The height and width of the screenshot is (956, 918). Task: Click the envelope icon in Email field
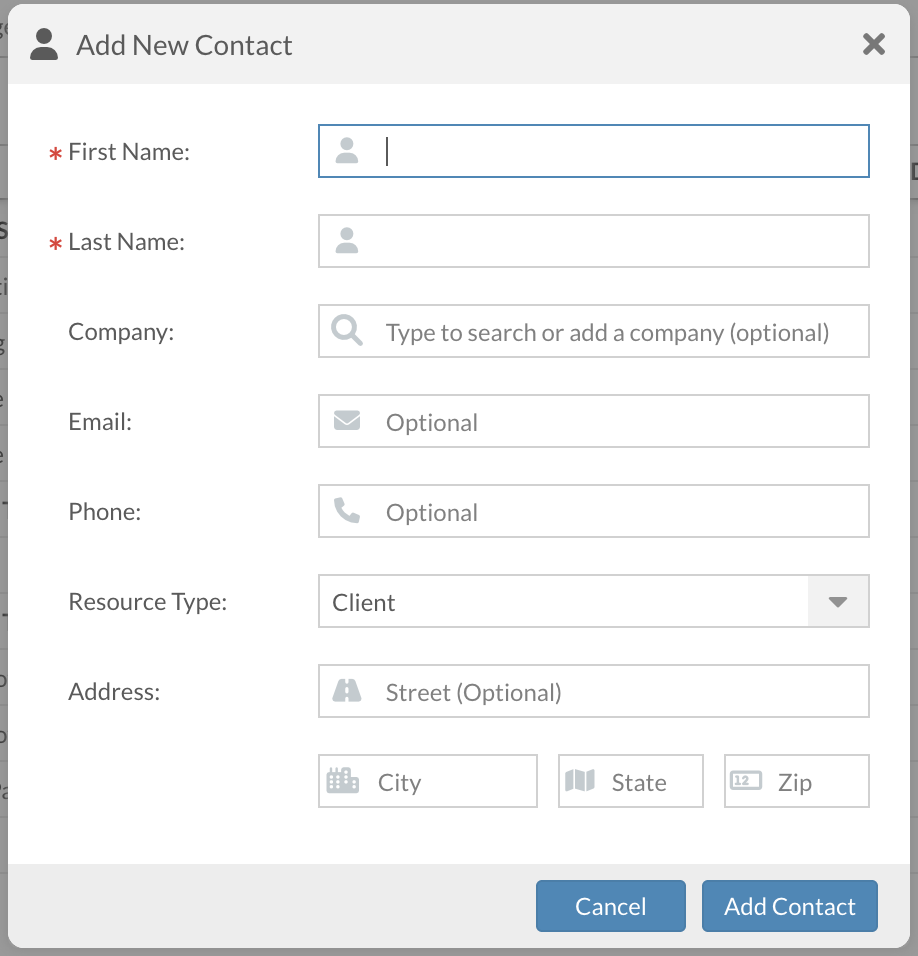[347, 421]
